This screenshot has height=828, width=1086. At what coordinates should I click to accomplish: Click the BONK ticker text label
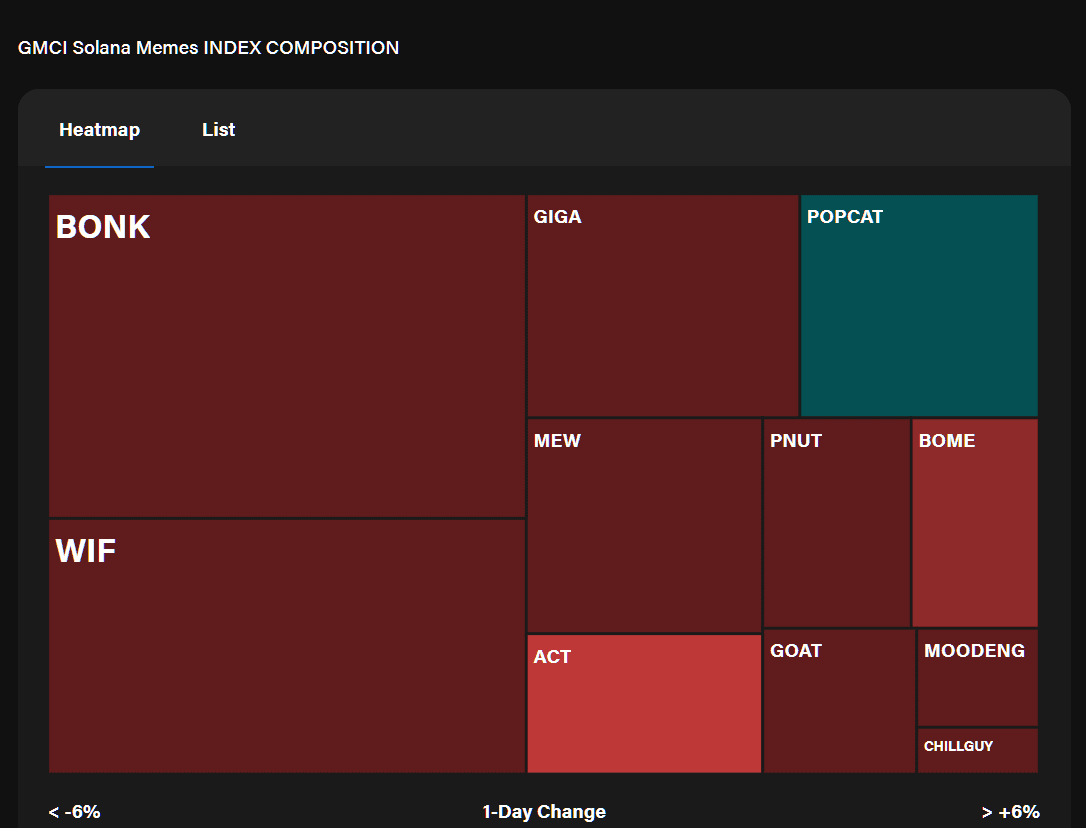coord(103,227)
